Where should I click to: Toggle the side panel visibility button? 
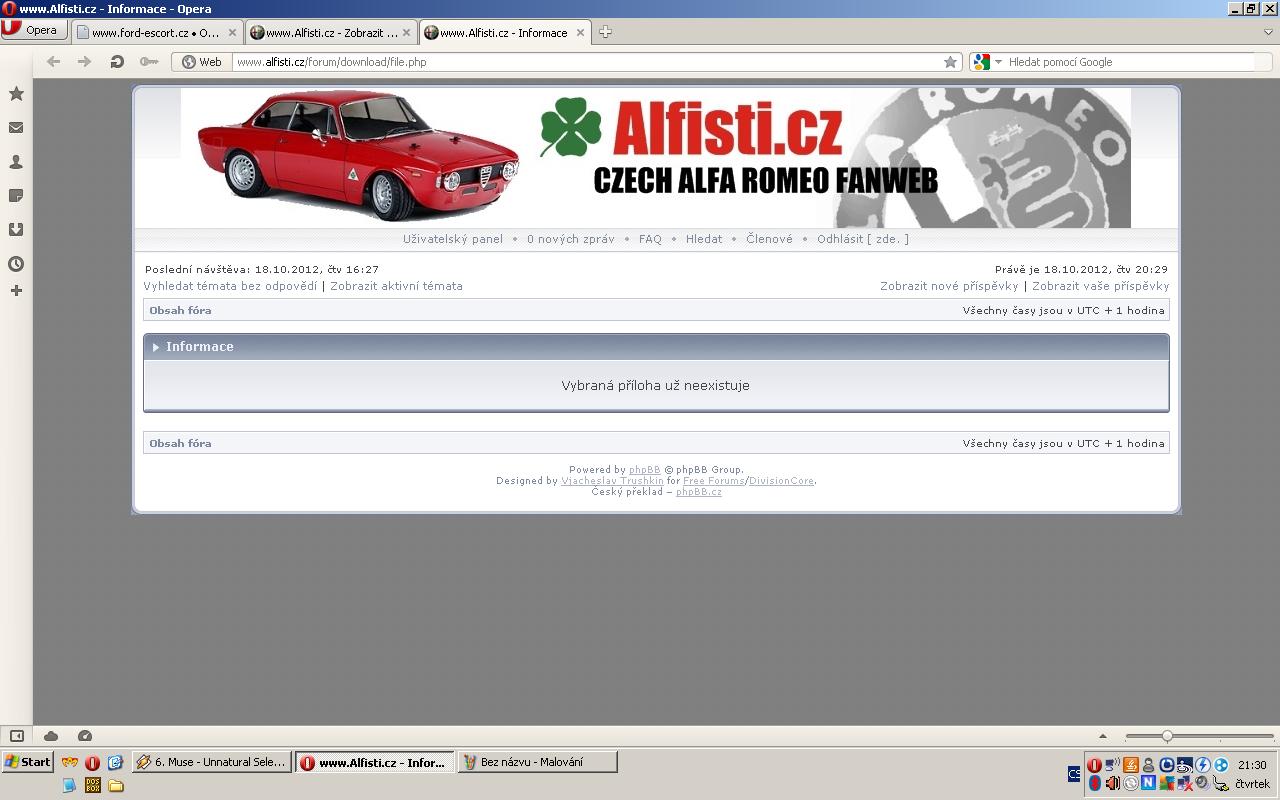(x=17, y=736)
